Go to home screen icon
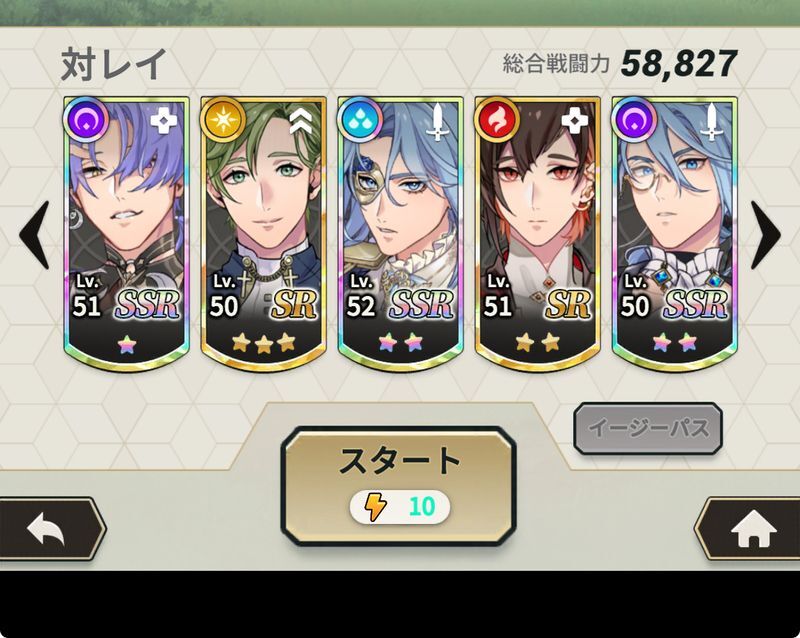Screen dimensions: 800x638 752,529
